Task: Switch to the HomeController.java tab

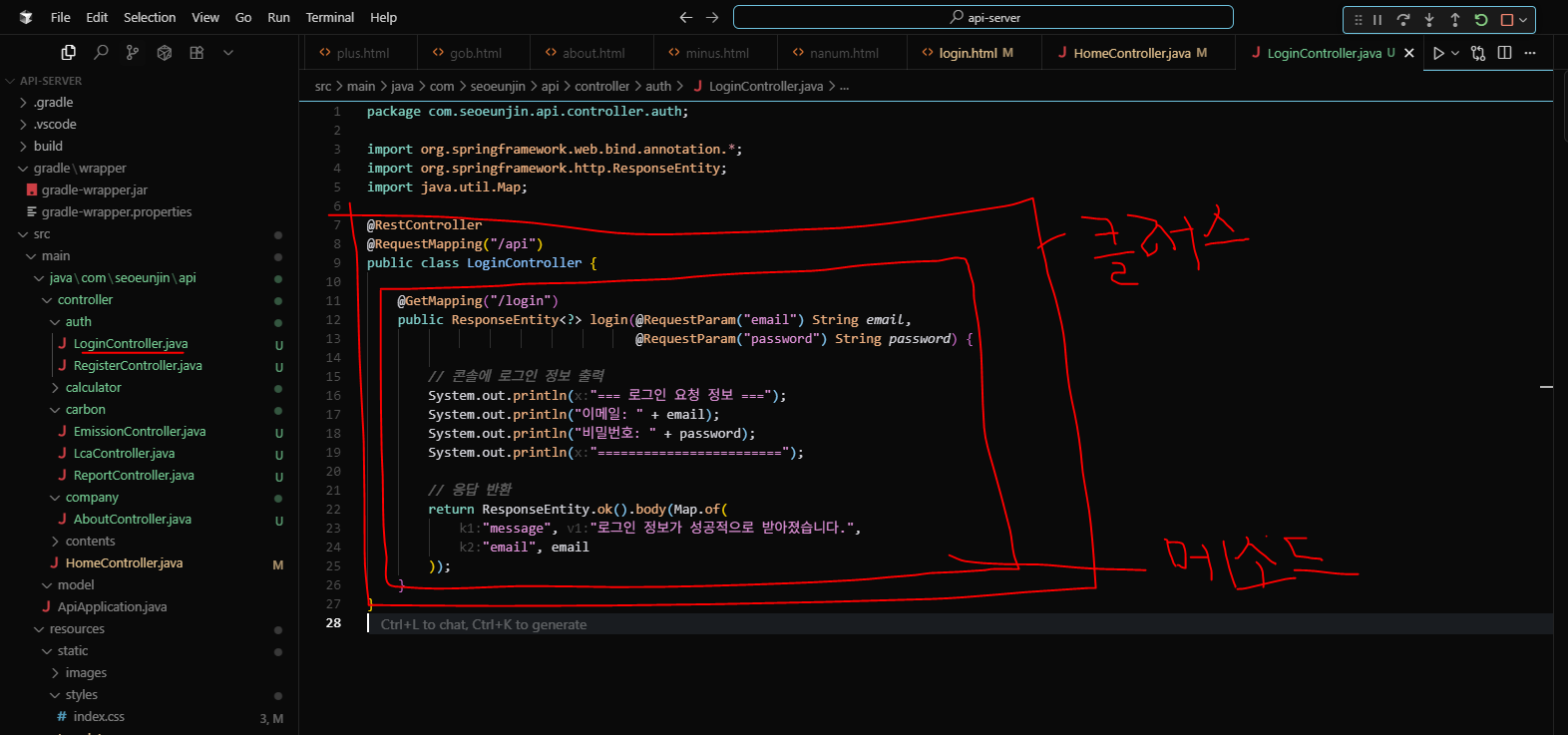Action: (1132, 53)
